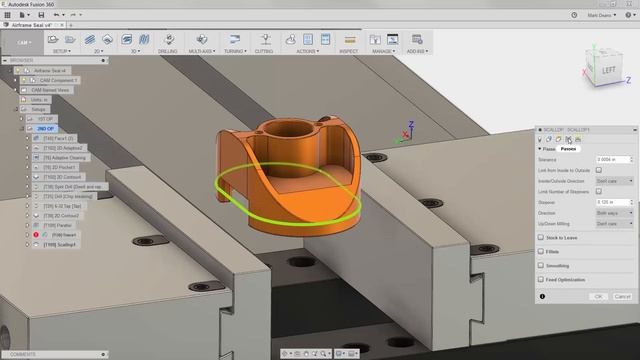The height and width of the screenshot is (360, 640).
Task: Open the 2D toolpaths dropdown menu
Action: (98, 51)
